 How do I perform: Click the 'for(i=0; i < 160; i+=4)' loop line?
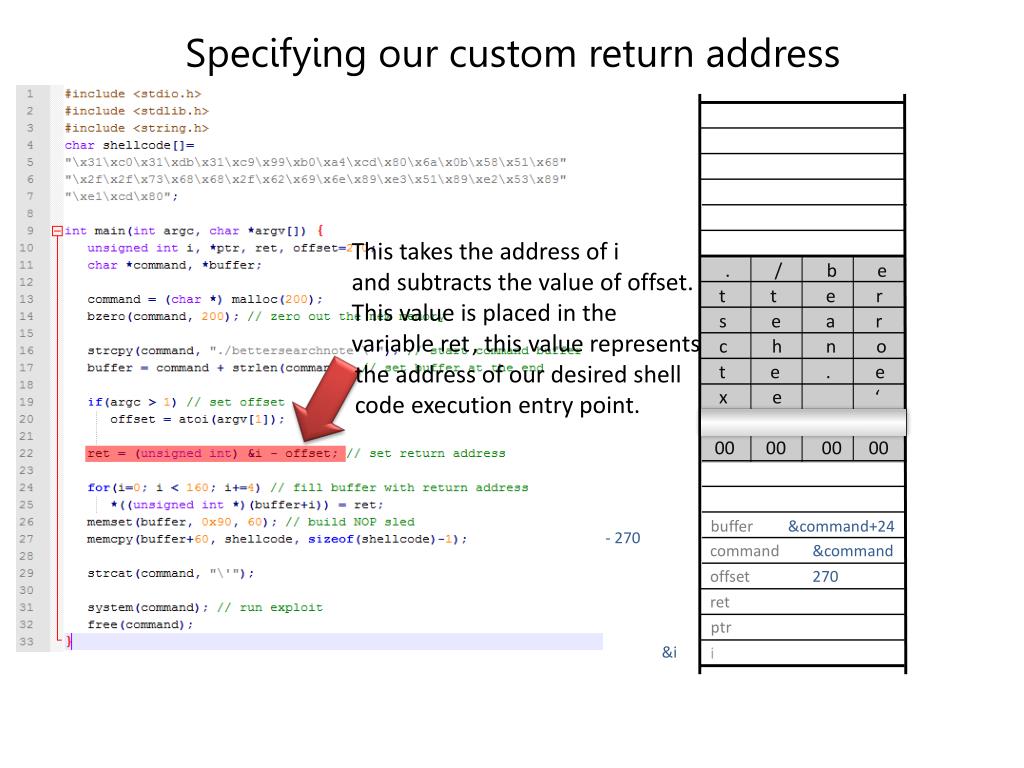[174, 487]
